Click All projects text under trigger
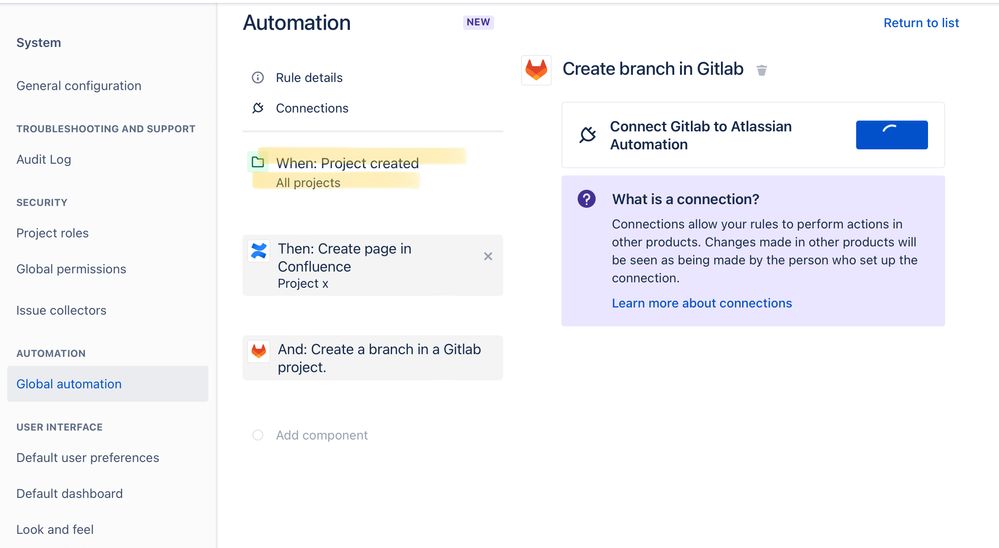The height and width of the screenshot is (548, 999). point(308,183)
